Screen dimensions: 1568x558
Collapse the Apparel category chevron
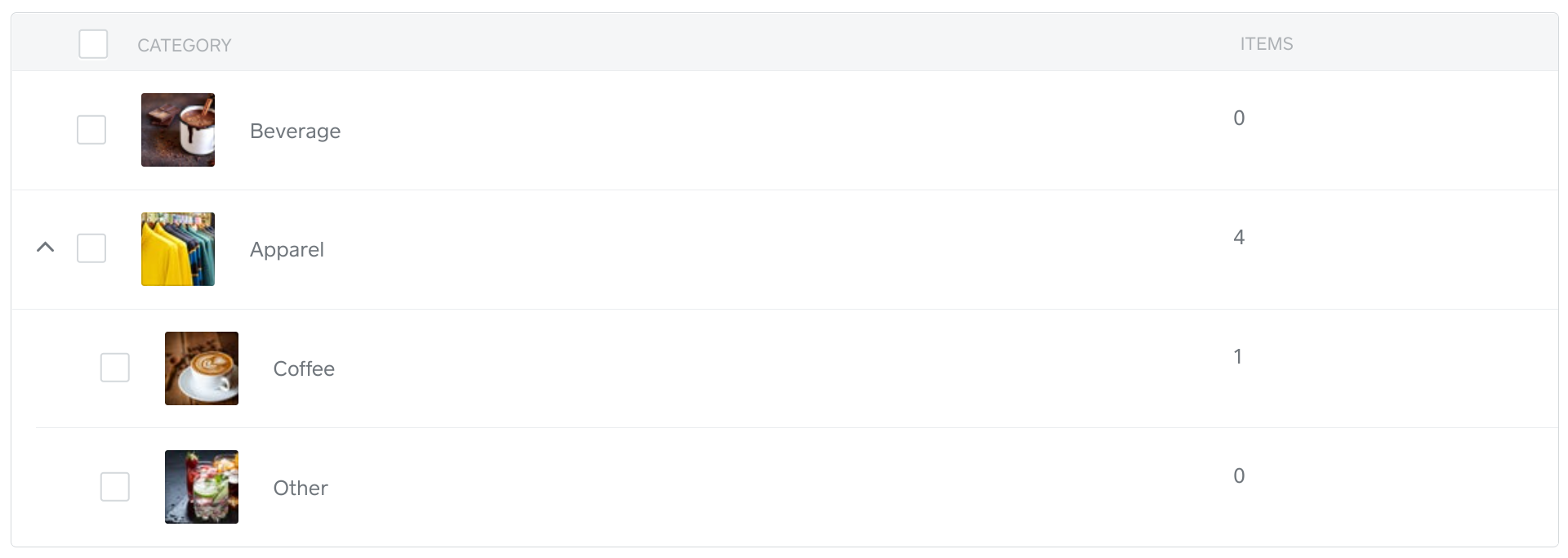pos(46,247)
